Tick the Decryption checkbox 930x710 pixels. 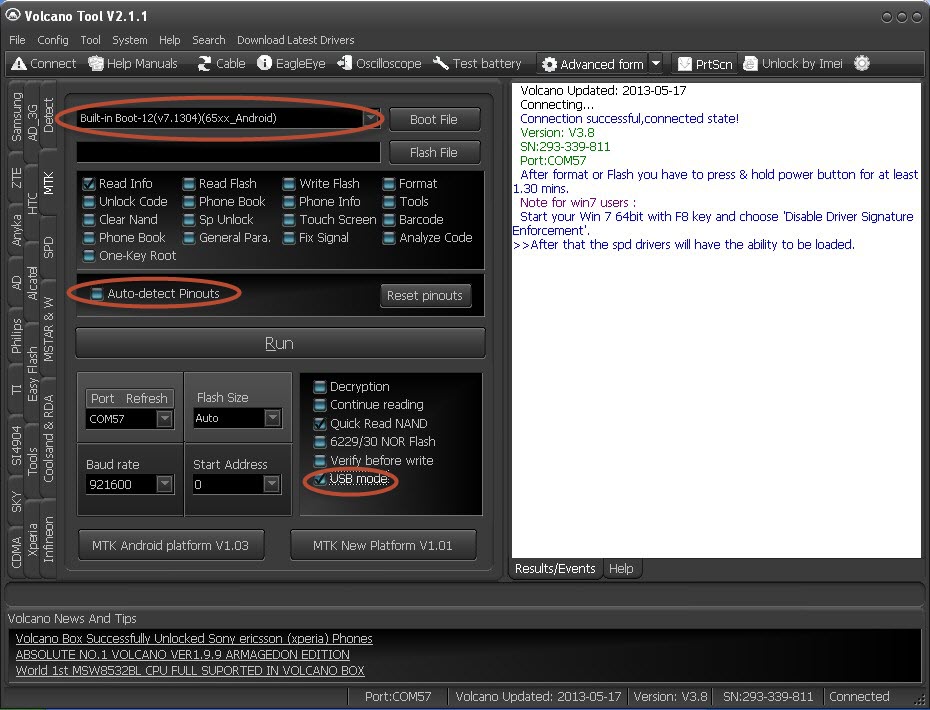click(320, 387)
